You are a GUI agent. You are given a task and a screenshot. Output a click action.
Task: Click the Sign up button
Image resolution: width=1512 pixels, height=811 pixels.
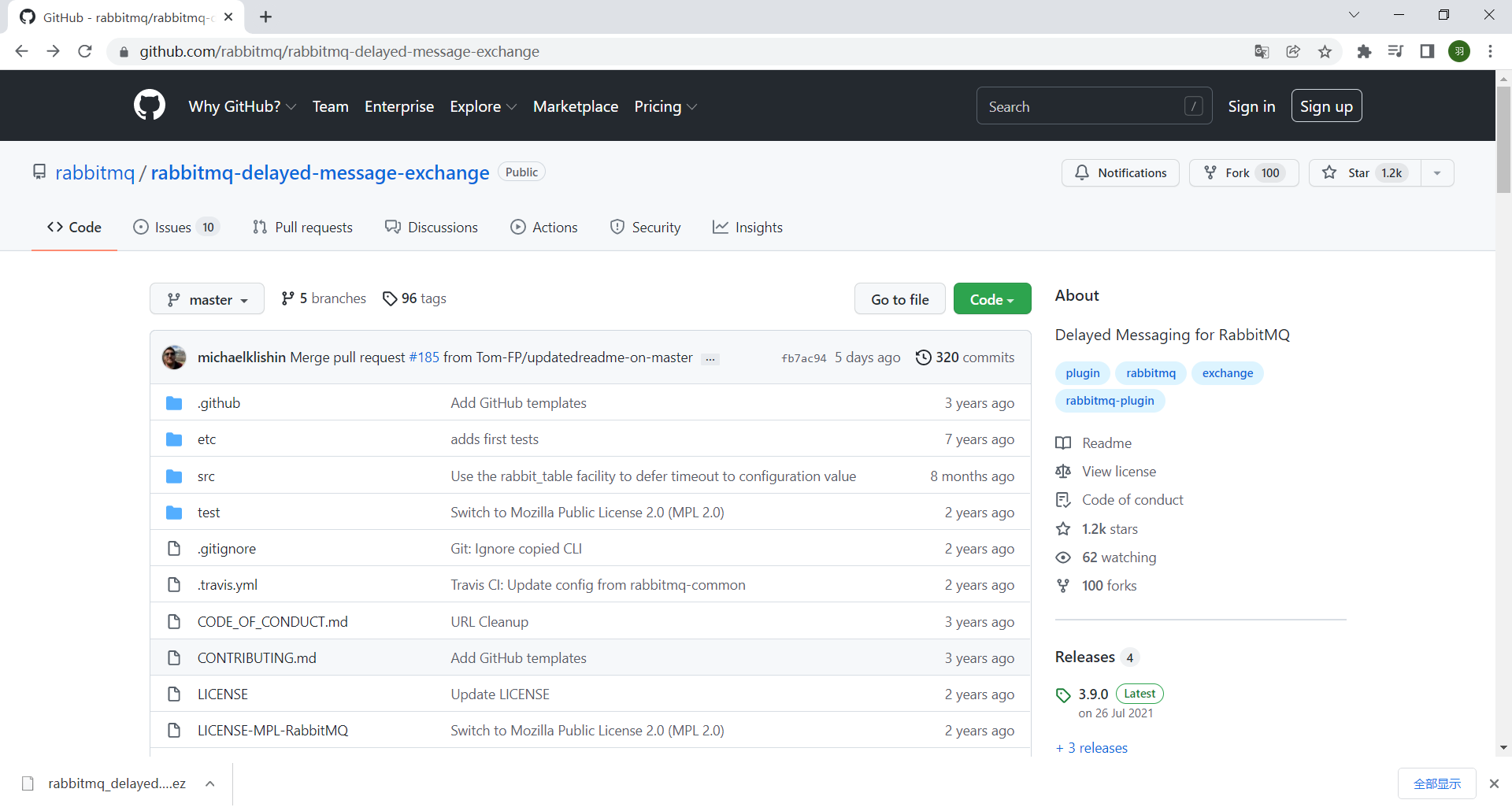1326,105
